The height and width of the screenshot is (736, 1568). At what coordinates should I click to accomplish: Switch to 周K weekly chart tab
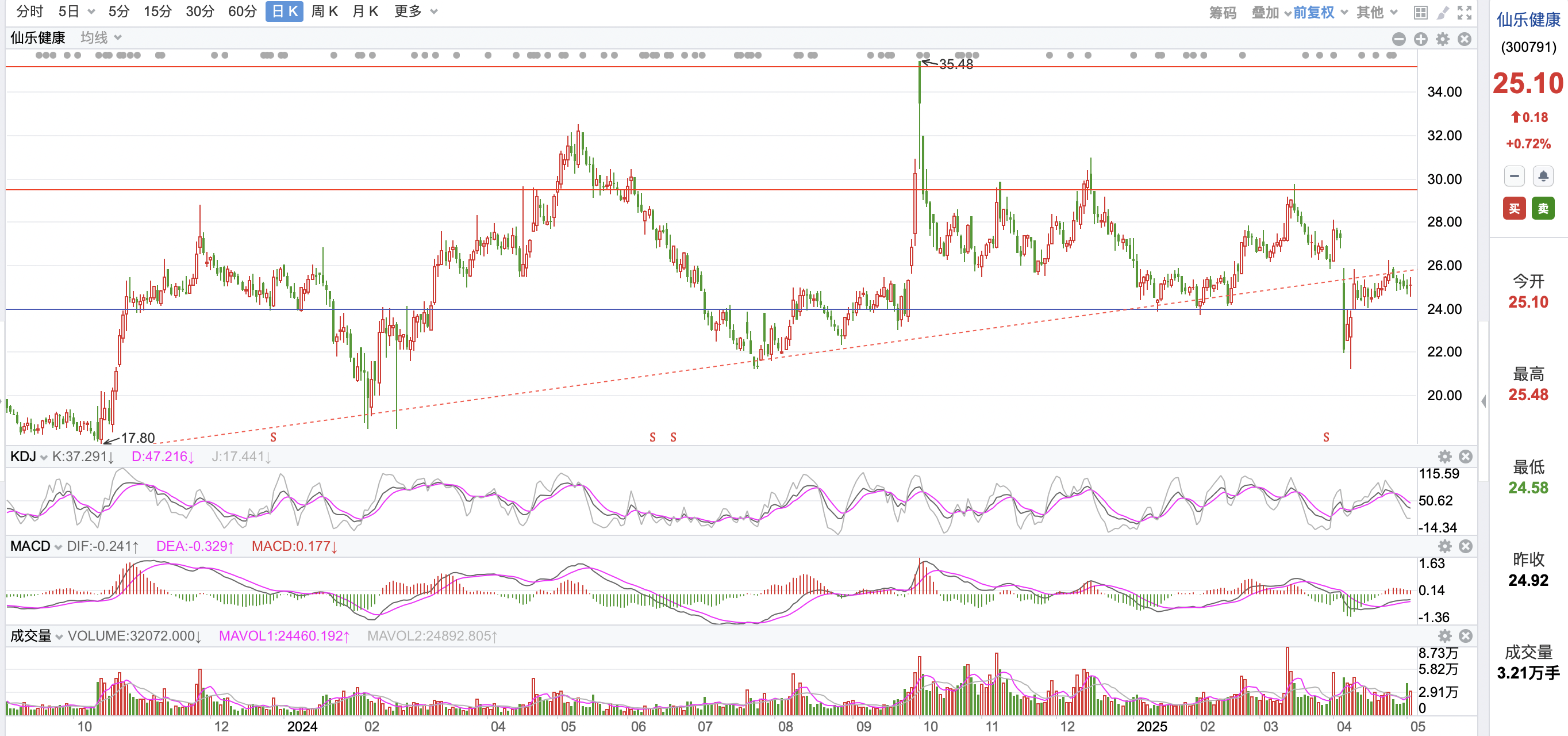(x=324, y=11)
